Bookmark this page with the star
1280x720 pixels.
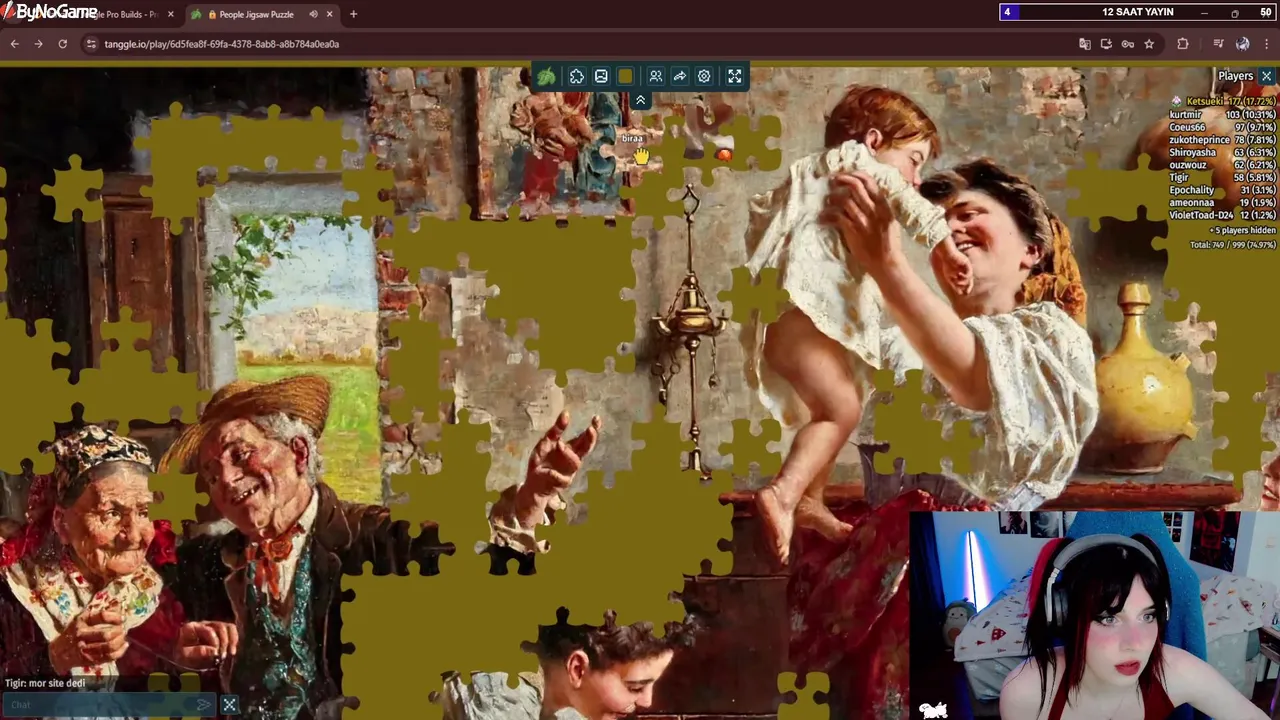click(x=1149, y=44)
